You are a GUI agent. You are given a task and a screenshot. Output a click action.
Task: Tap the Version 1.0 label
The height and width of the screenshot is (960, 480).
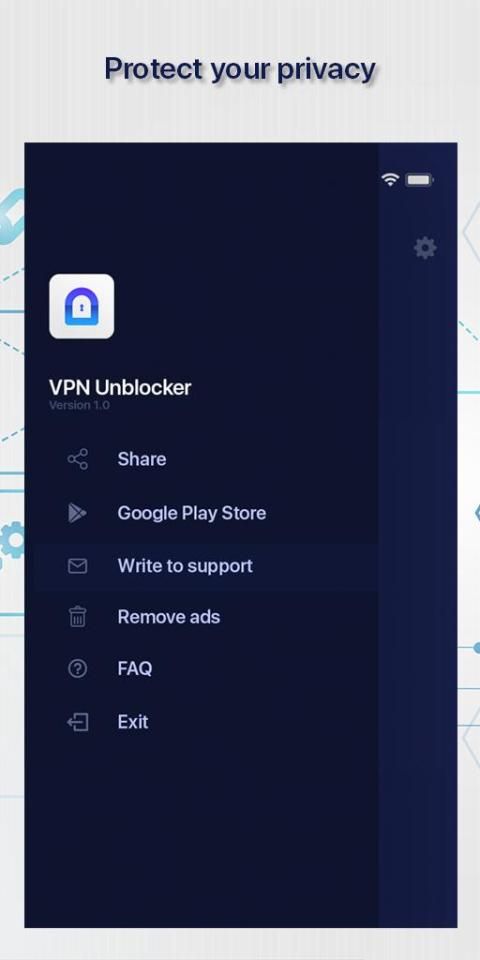point(79,405)
